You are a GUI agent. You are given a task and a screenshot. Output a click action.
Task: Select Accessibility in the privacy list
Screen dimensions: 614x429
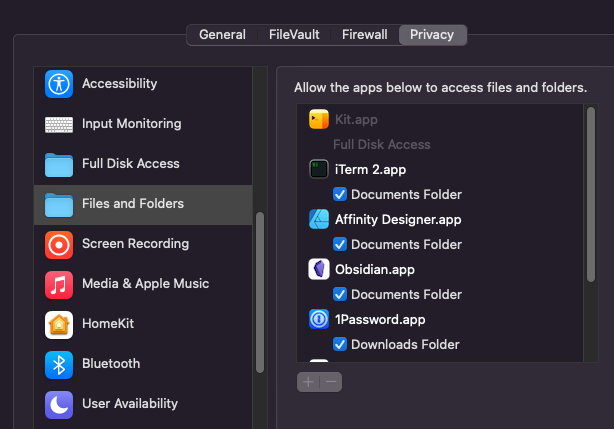tap(143, 84)
